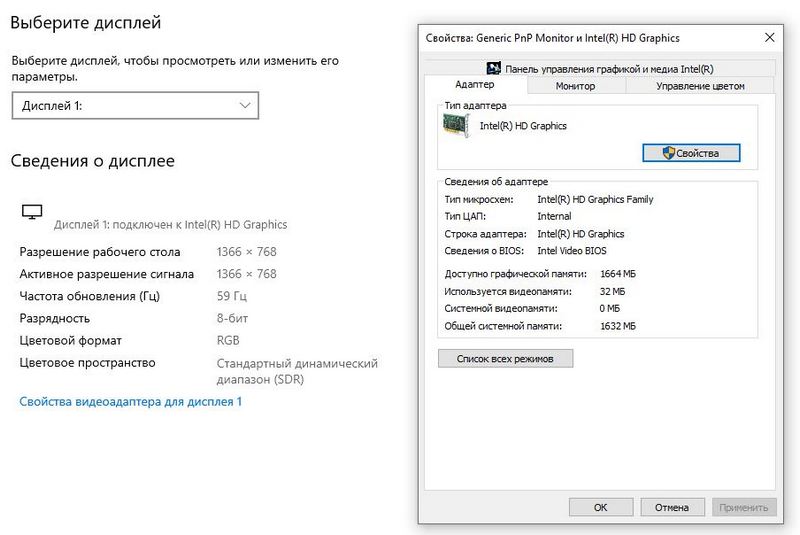The image size is (800, 535).
Task: Click the monitor icon next to Дисплей 1
Action: point(32,212)
